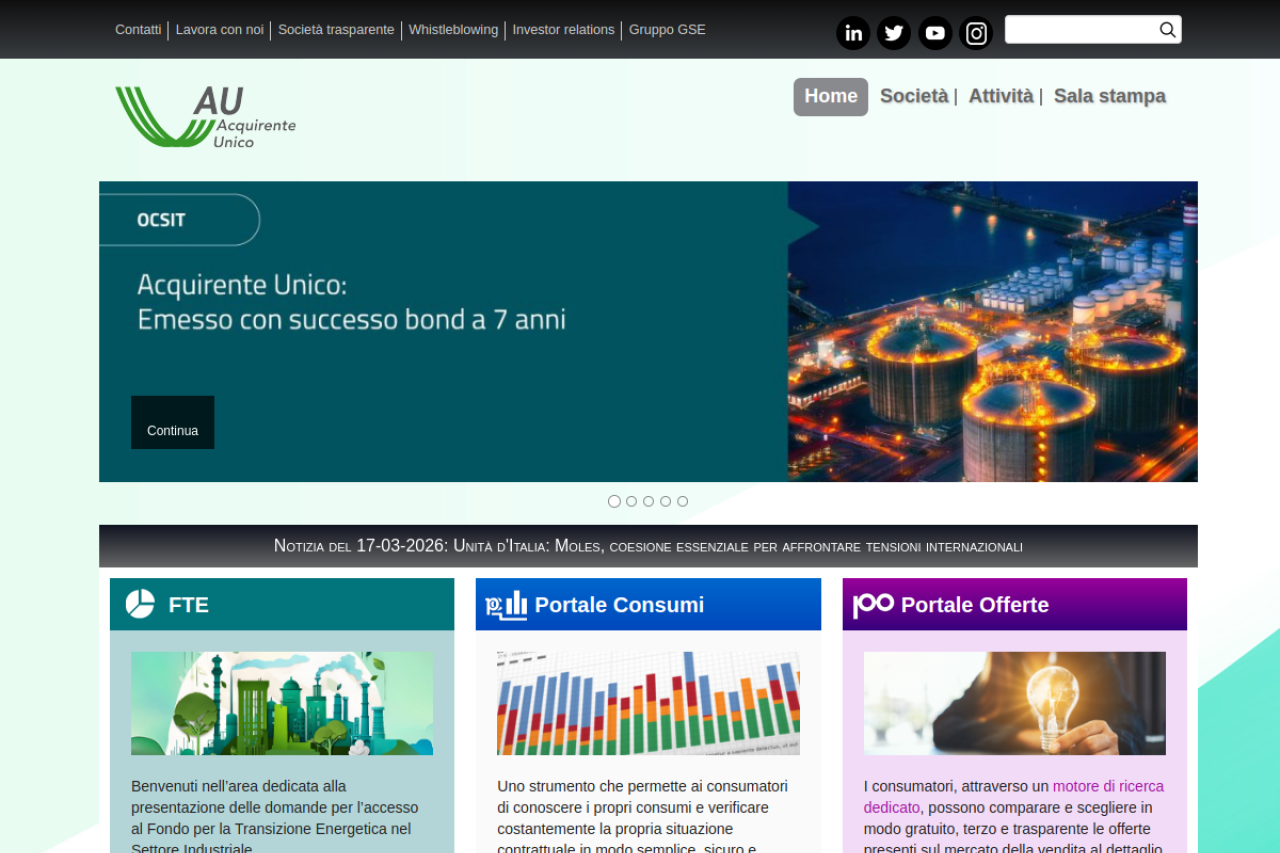Open the Twitter social icon
1280x853 pixels.
click(894, 33)
